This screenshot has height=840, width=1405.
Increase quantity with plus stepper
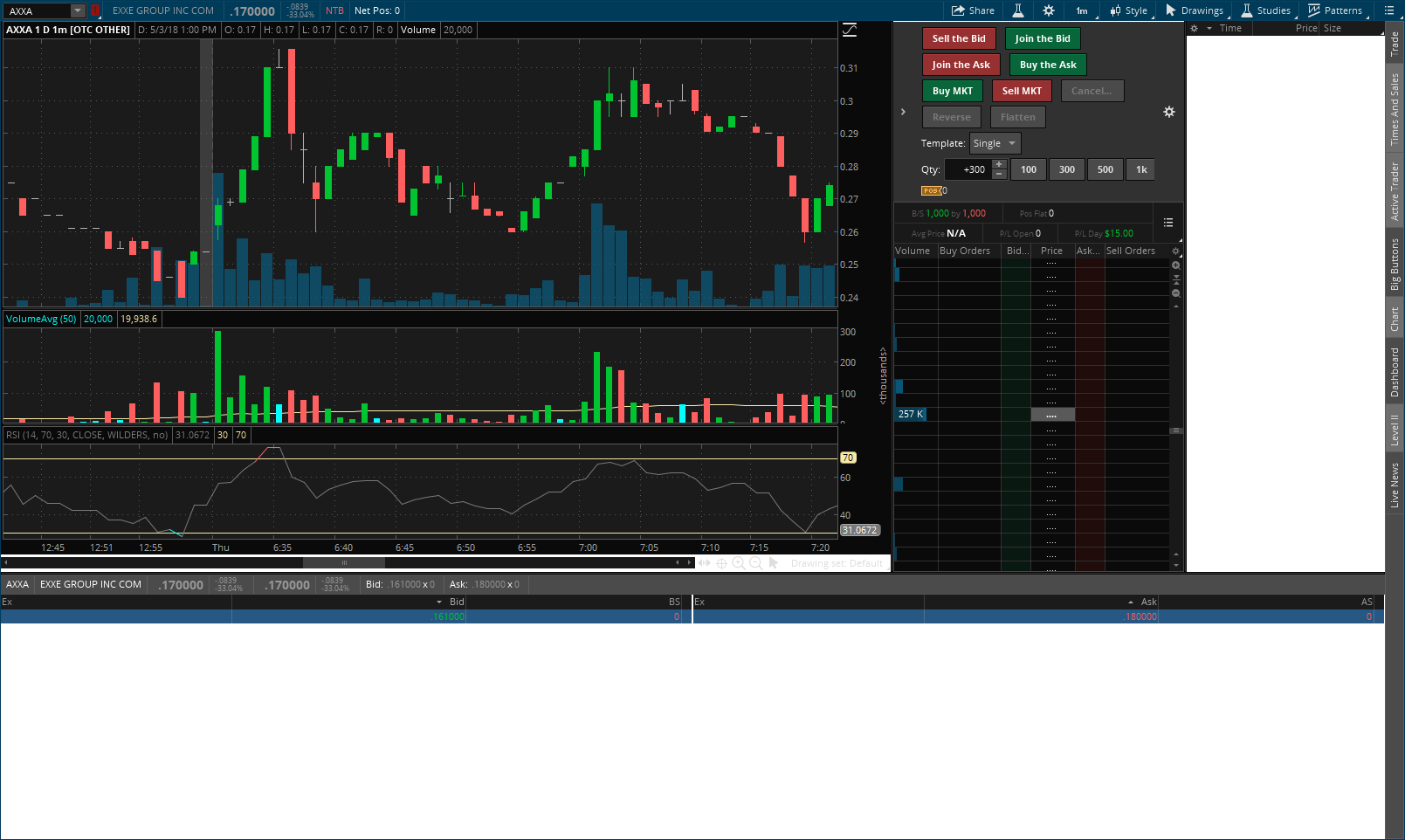(x=999, y=164)
